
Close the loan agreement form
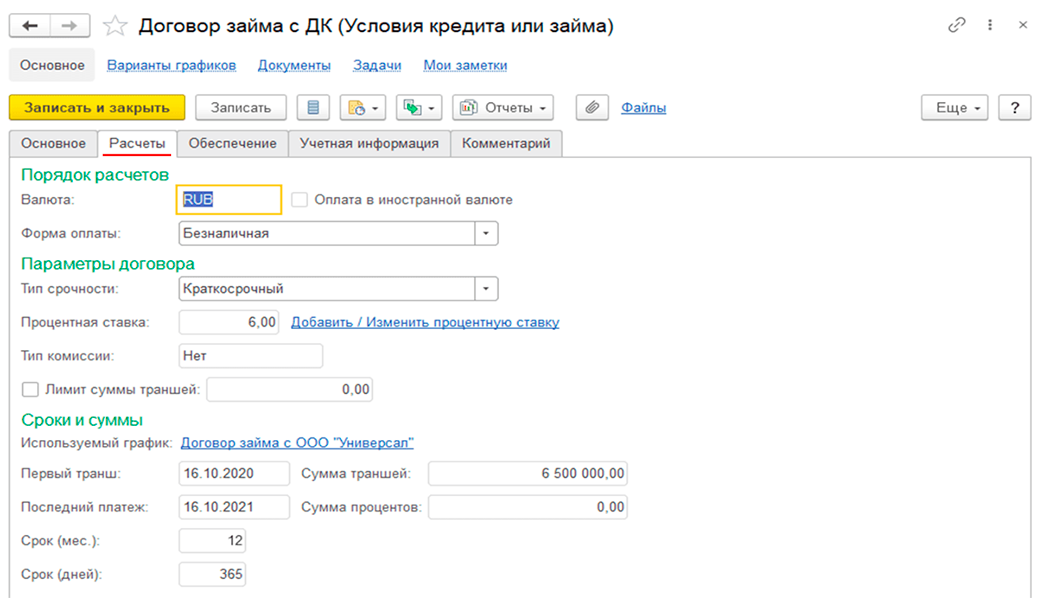[1022, 25]
